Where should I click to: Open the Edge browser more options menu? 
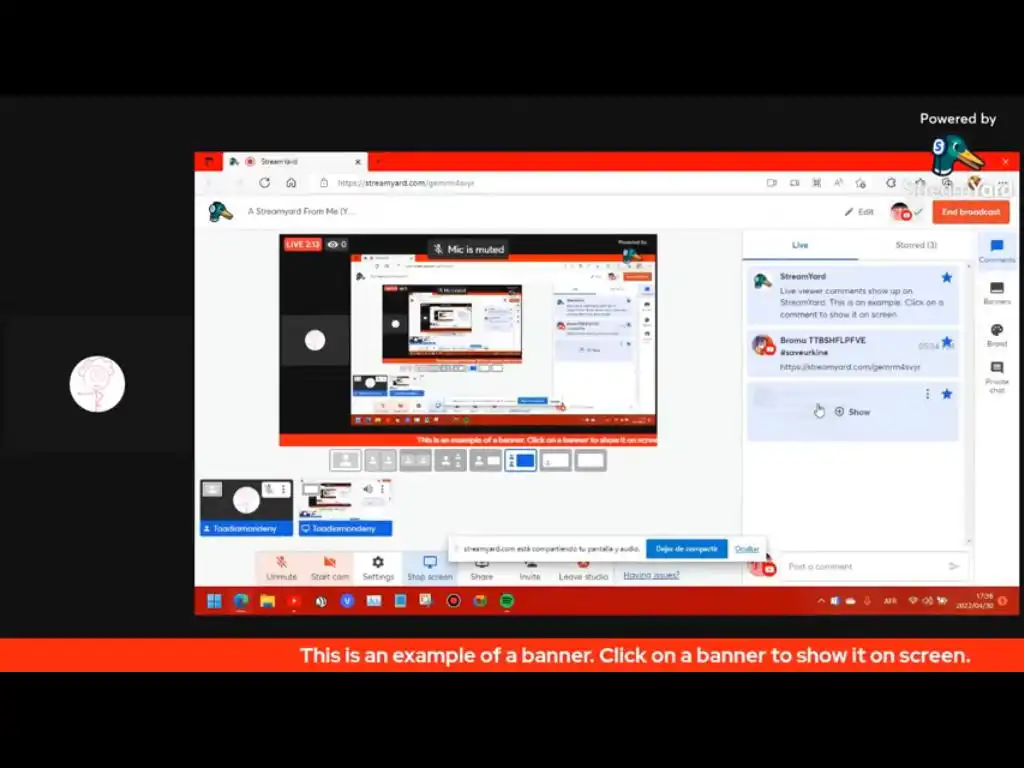[x=1003, y=183]
